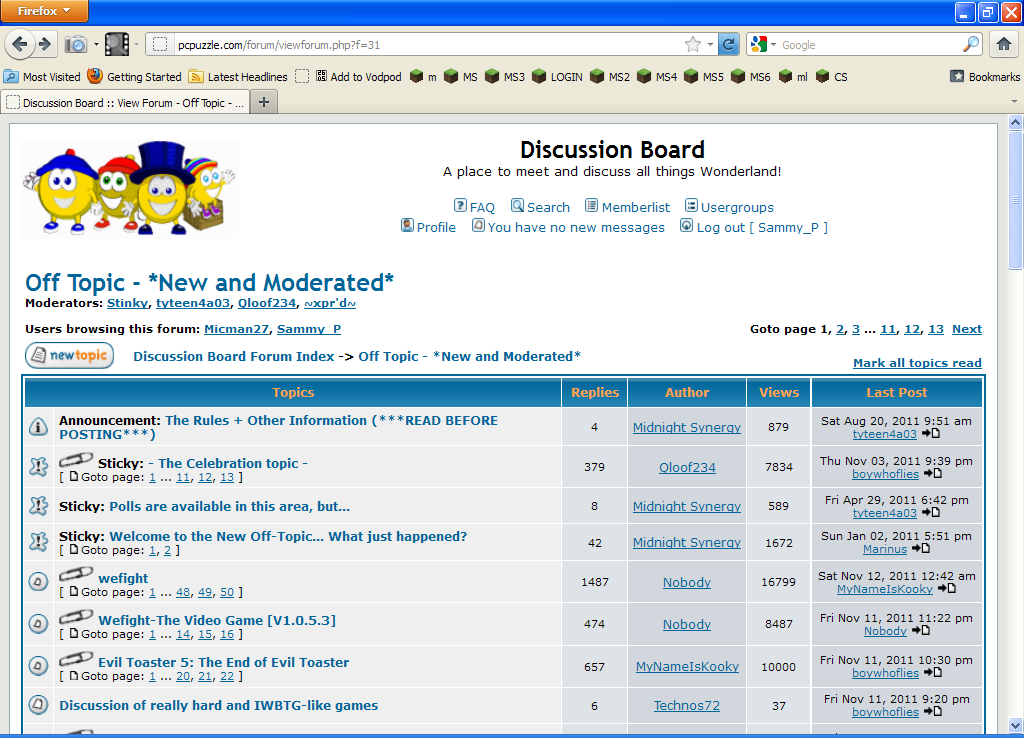Click the new topic button
The width and height of the screenshot is (1024, 738).
click(69, 356)
